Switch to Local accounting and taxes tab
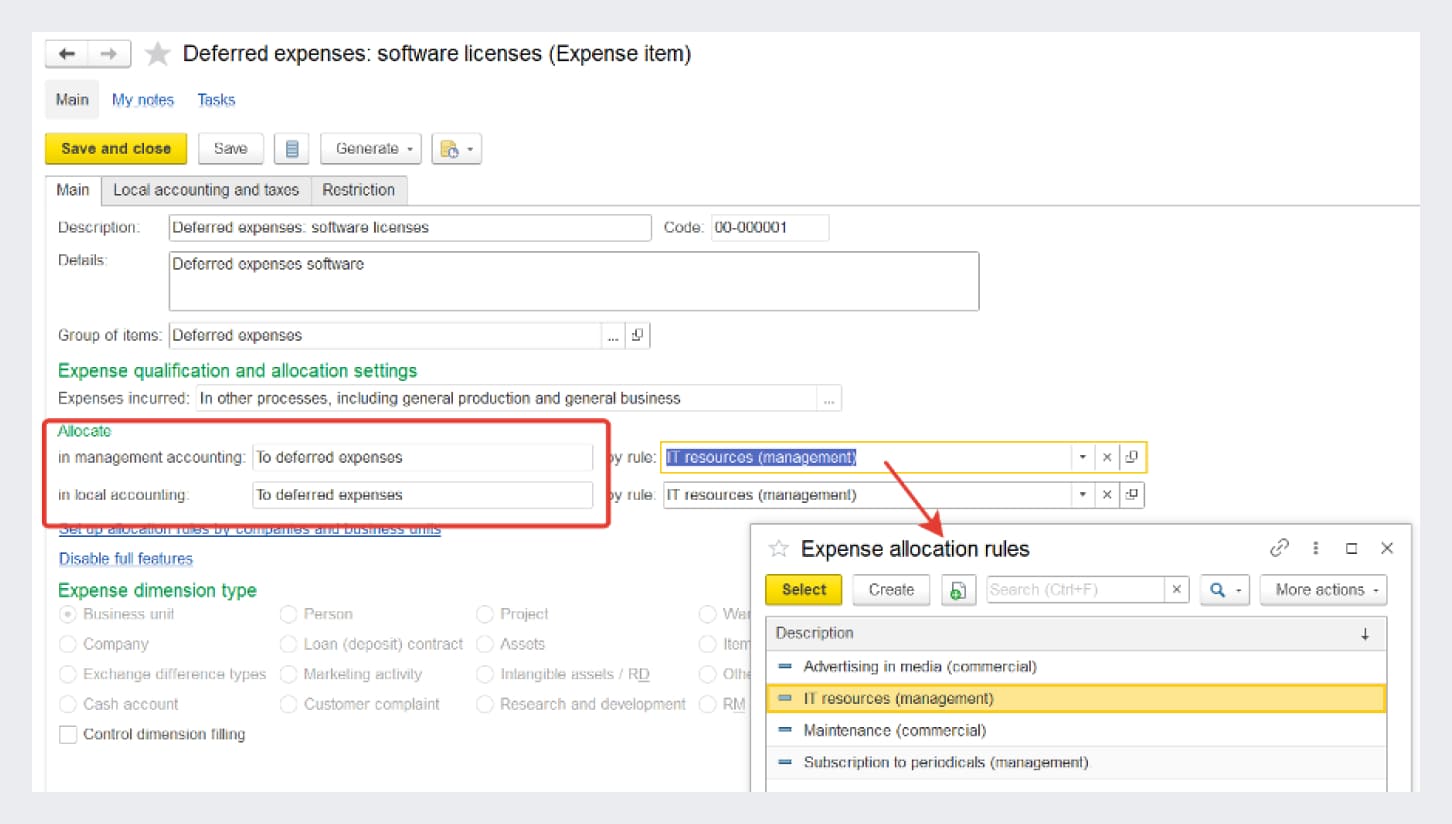 coord(206,190)
